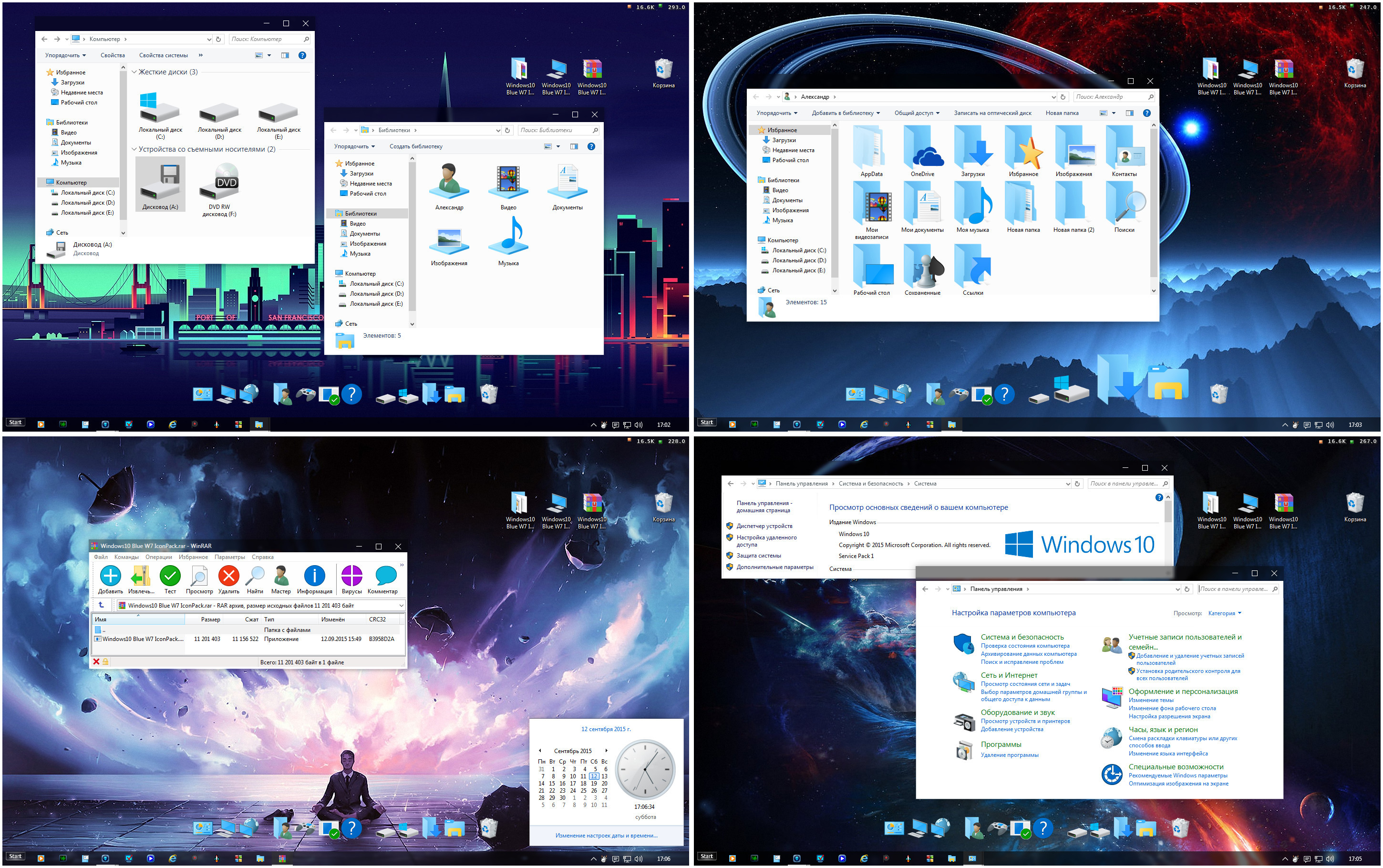Viewport: 1383px width, 868px height.
Task: Open WinRAR's Операции menu
Action: coord(158,557)
